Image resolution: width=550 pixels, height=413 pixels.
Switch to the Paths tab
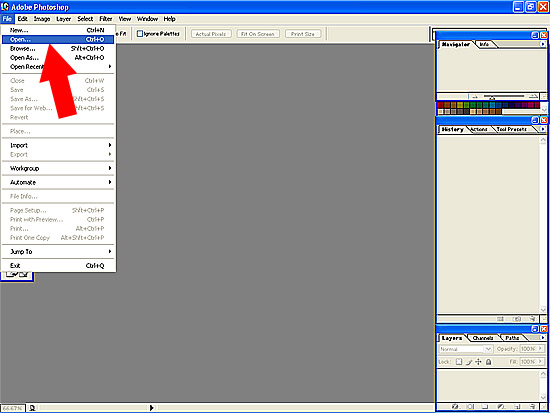point(512,338)
